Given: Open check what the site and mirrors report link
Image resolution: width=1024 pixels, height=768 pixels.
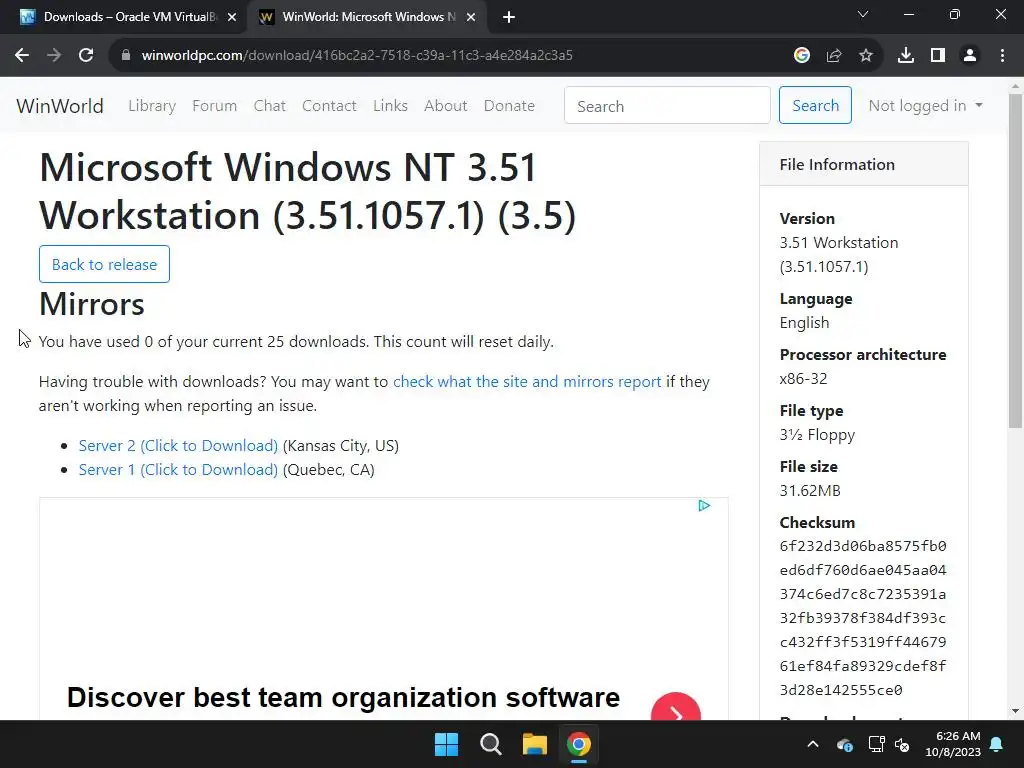Looking at the screenshot, I should tap(527, 382).
